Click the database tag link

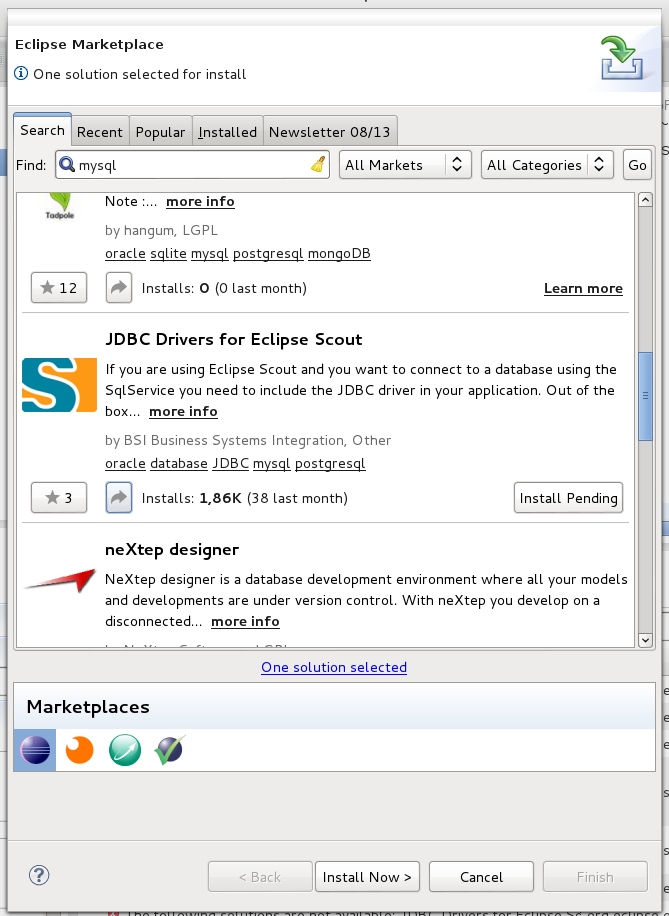(x=179, y=463)
